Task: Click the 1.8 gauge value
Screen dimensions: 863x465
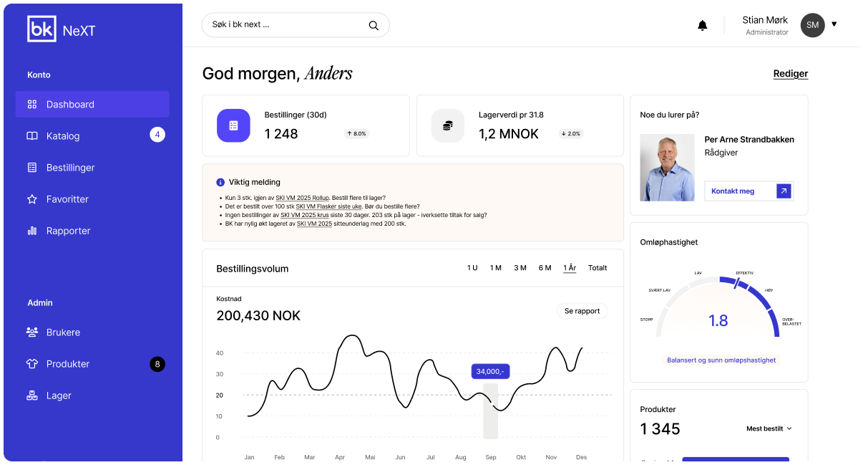Action: [718, 320]
